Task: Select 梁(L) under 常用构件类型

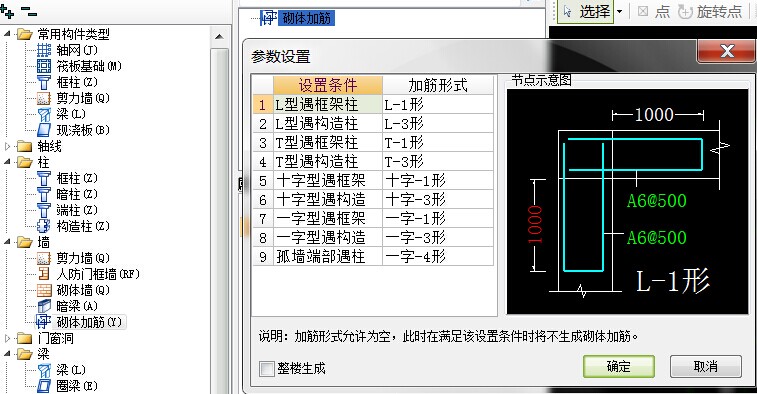Action: click(x=71, y=114)
